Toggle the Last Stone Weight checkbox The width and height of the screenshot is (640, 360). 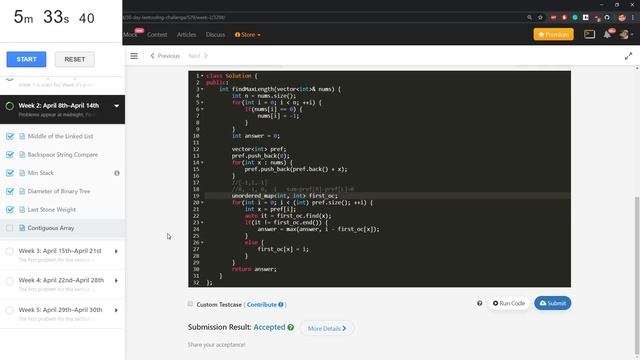(x=10, y=210)
